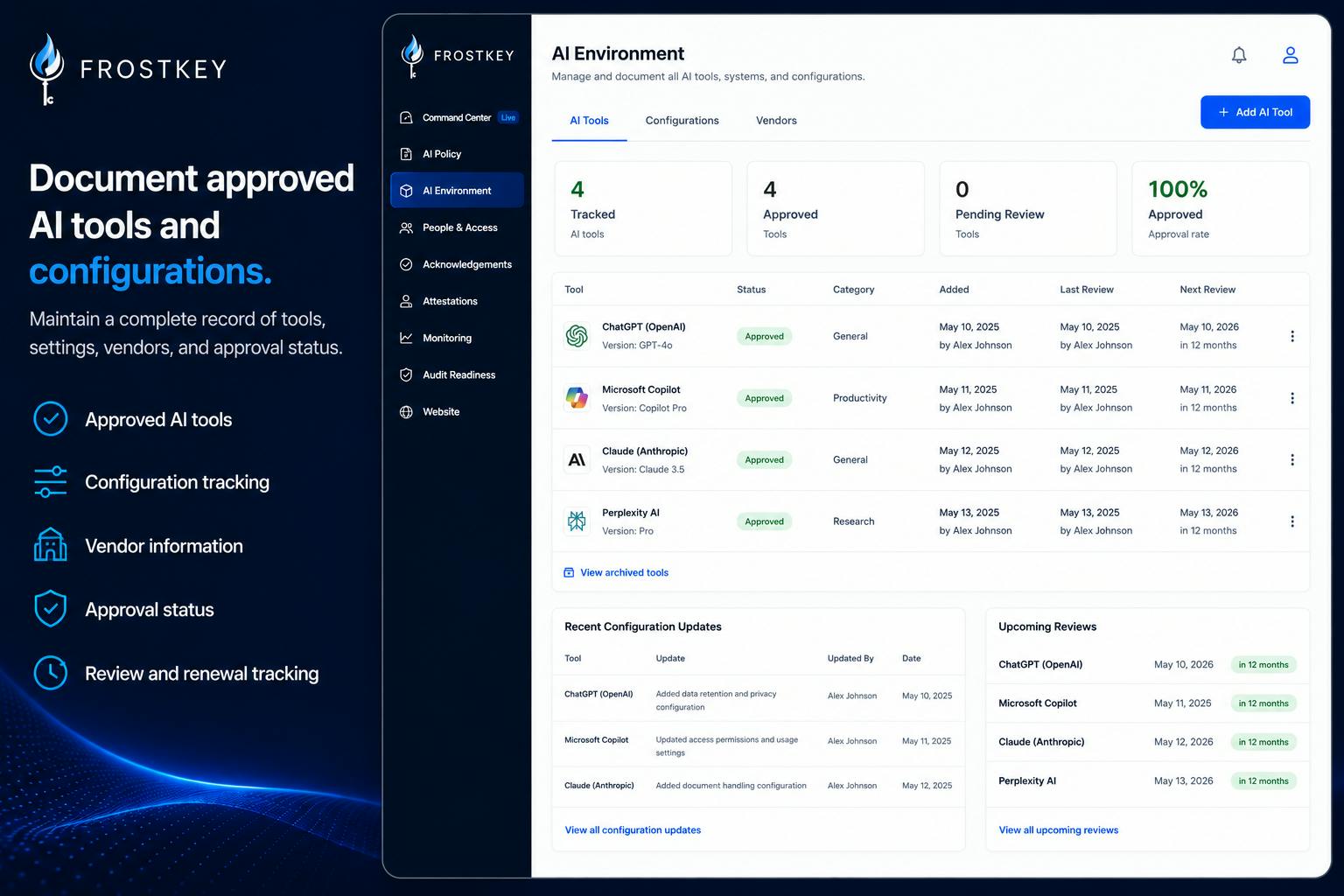
Task: Click the Website globe icon
Action: (x=406, y=411)
